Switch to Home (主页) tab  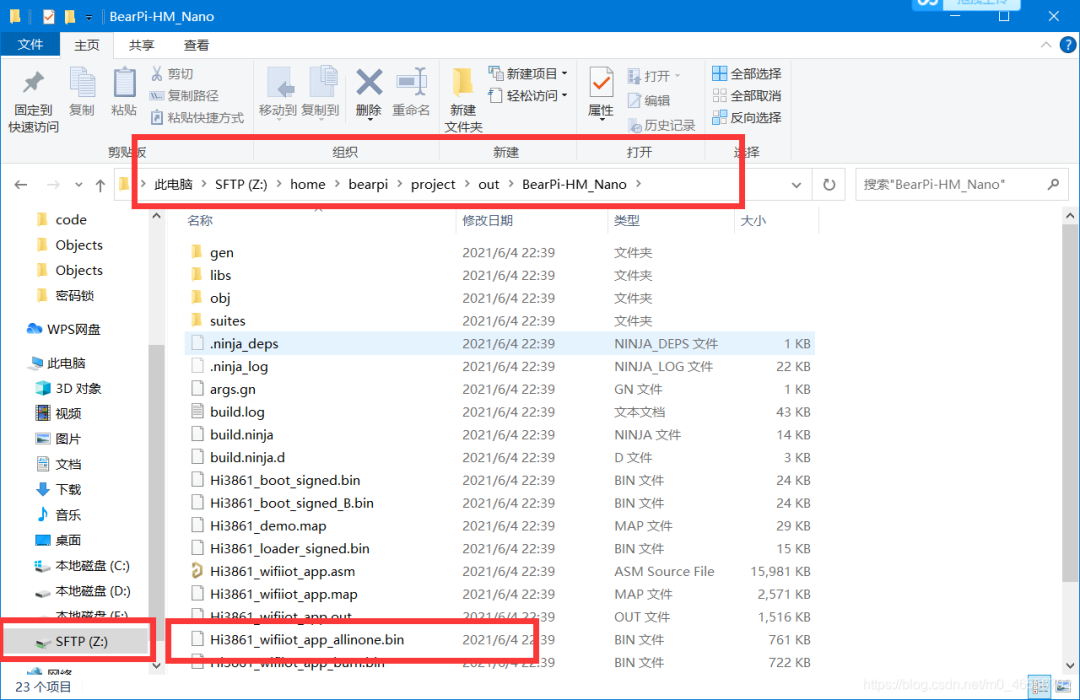(87, 45)
